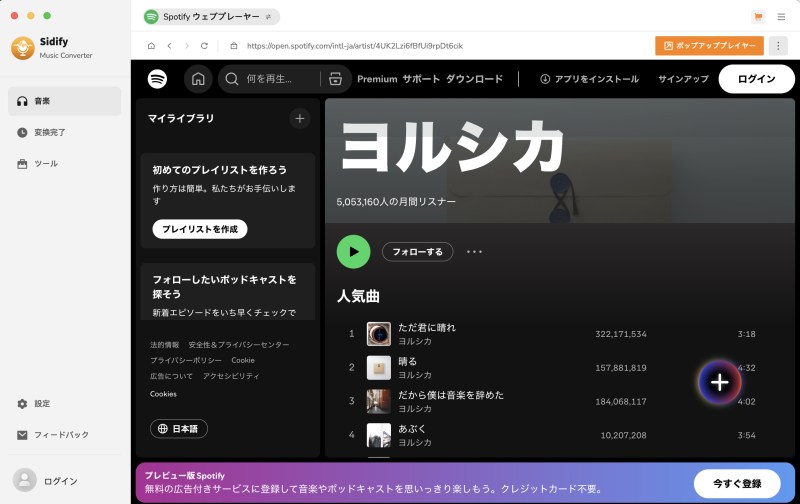Click the song title あぶく
This screenshot has height=504, width=800.
pos(412,429)
